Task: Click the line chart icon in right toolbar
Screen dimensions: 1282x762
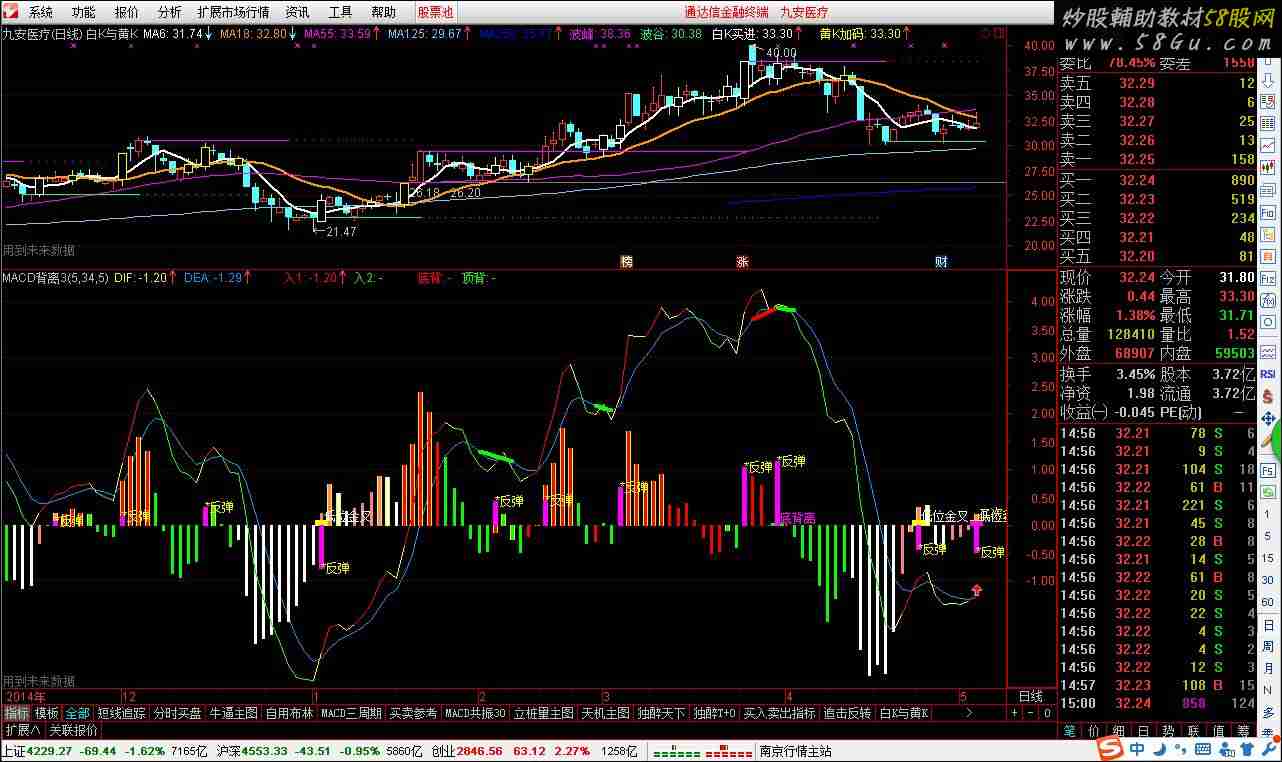Action: click(1267, 144)
